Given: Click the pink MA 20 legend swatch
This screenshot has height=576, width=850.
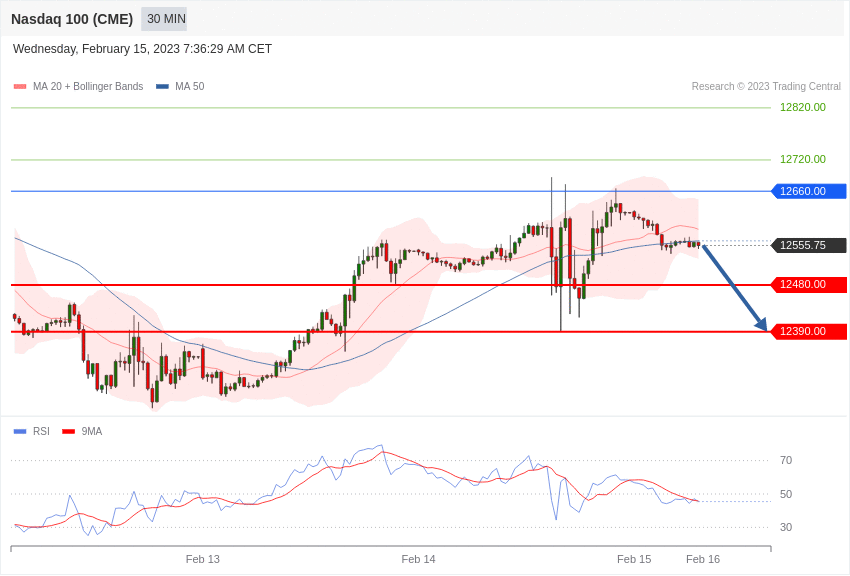Looking at the screenshot, I should coord(20,86).
